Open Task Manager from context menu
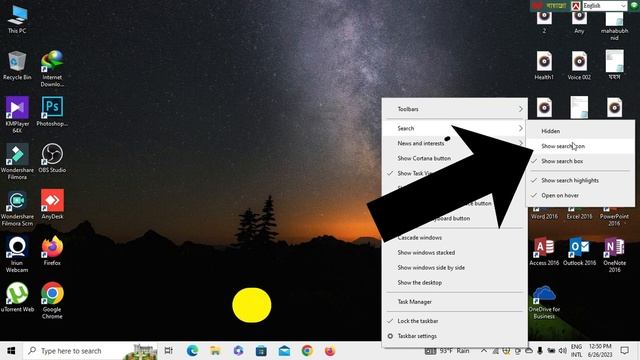The width and height of the screenshot is (640, 360). pyautogui.click(x=455, y=302)
